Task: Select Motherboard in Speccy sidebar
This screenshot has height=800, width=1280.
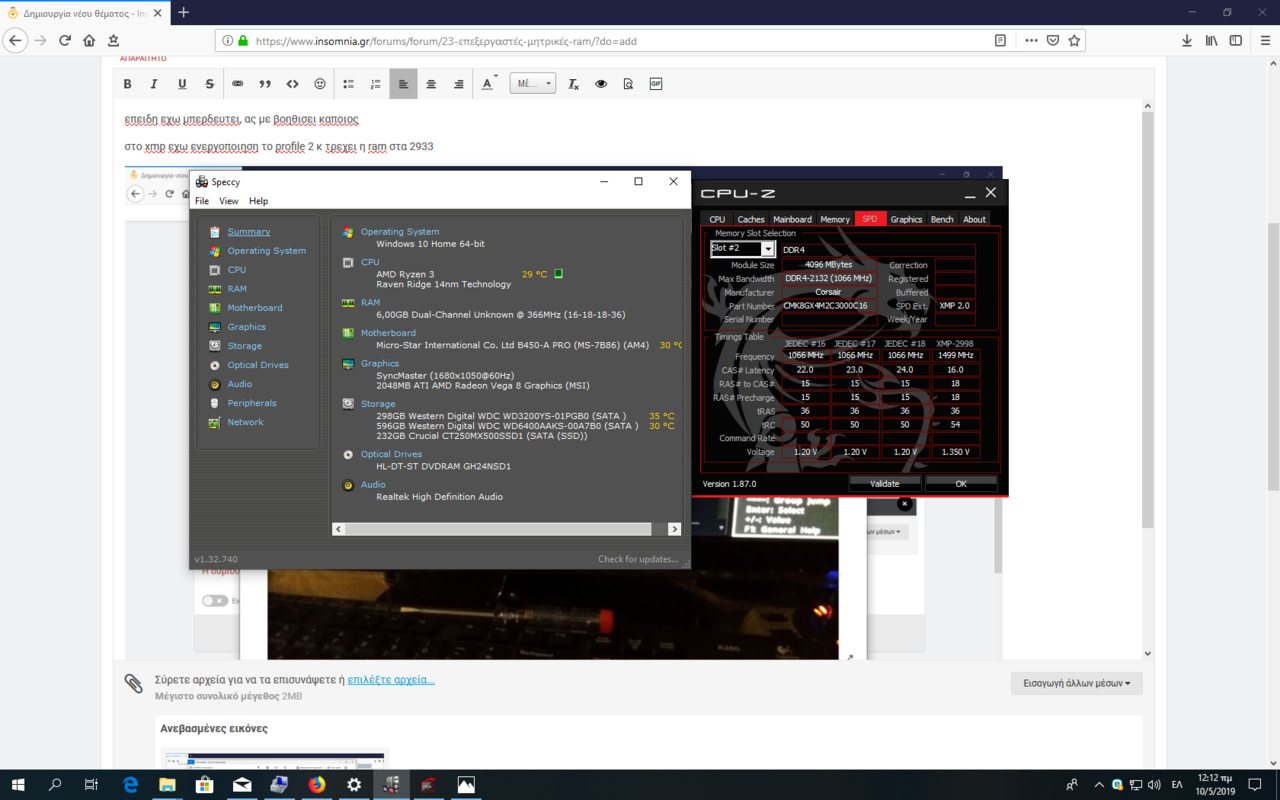Action: tap(254, 308)
